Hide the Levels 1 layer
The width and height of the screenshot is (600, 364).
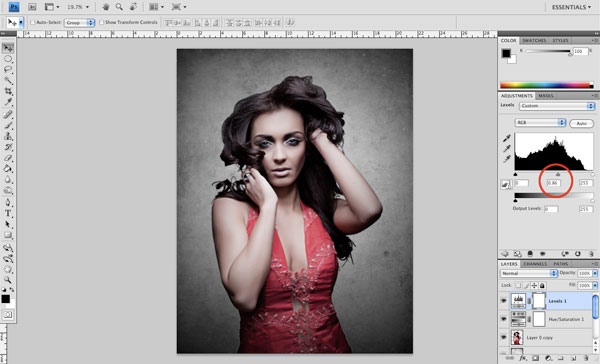[x=504, y=301]
